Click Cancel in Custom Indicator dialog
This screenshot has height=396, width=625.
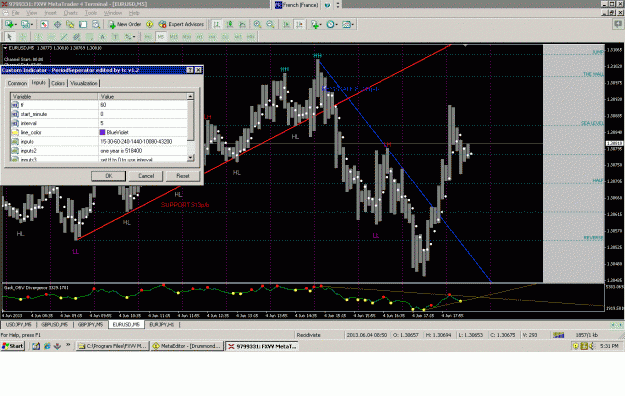(146, 176)
